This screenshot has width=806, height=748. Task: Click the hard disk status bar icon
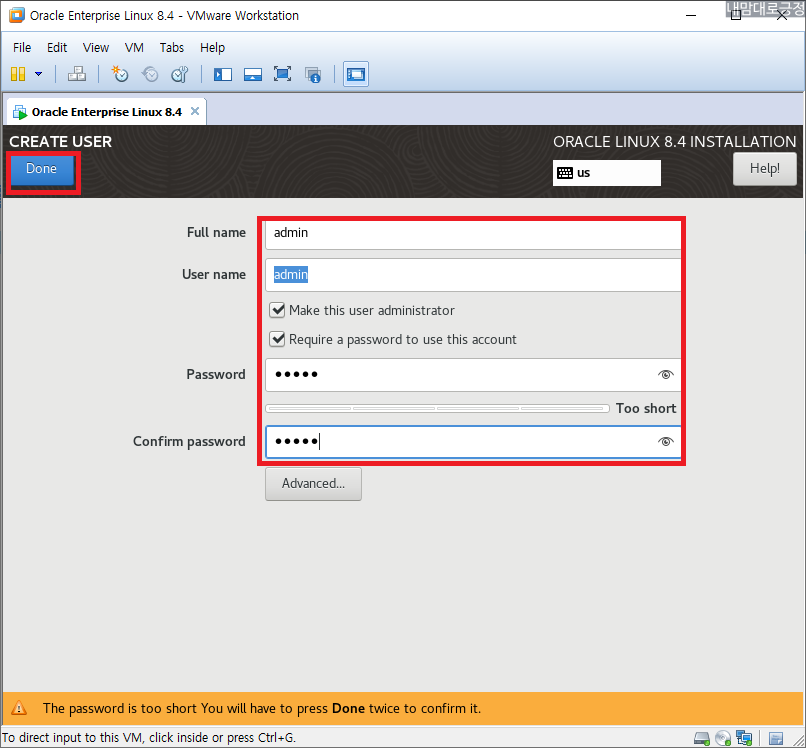(701, 739)
